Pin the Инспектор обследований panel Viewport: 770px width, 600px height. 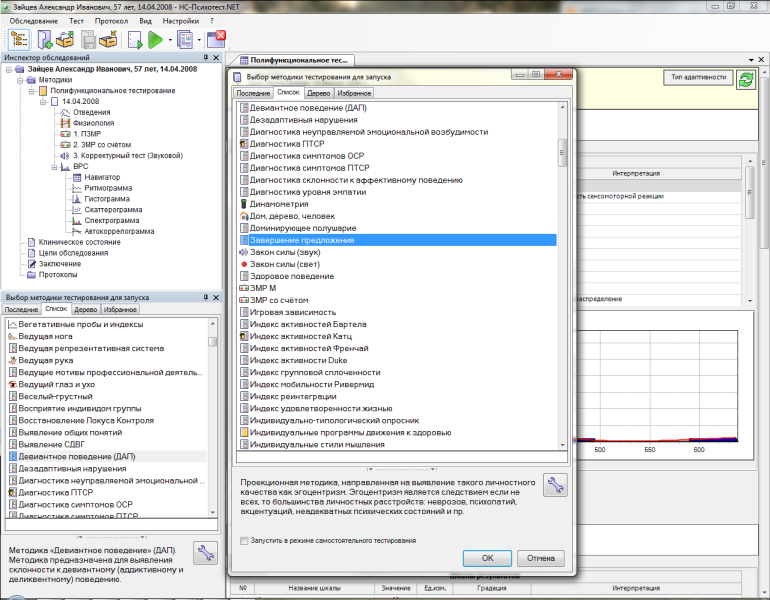click(x=206, y=58)
